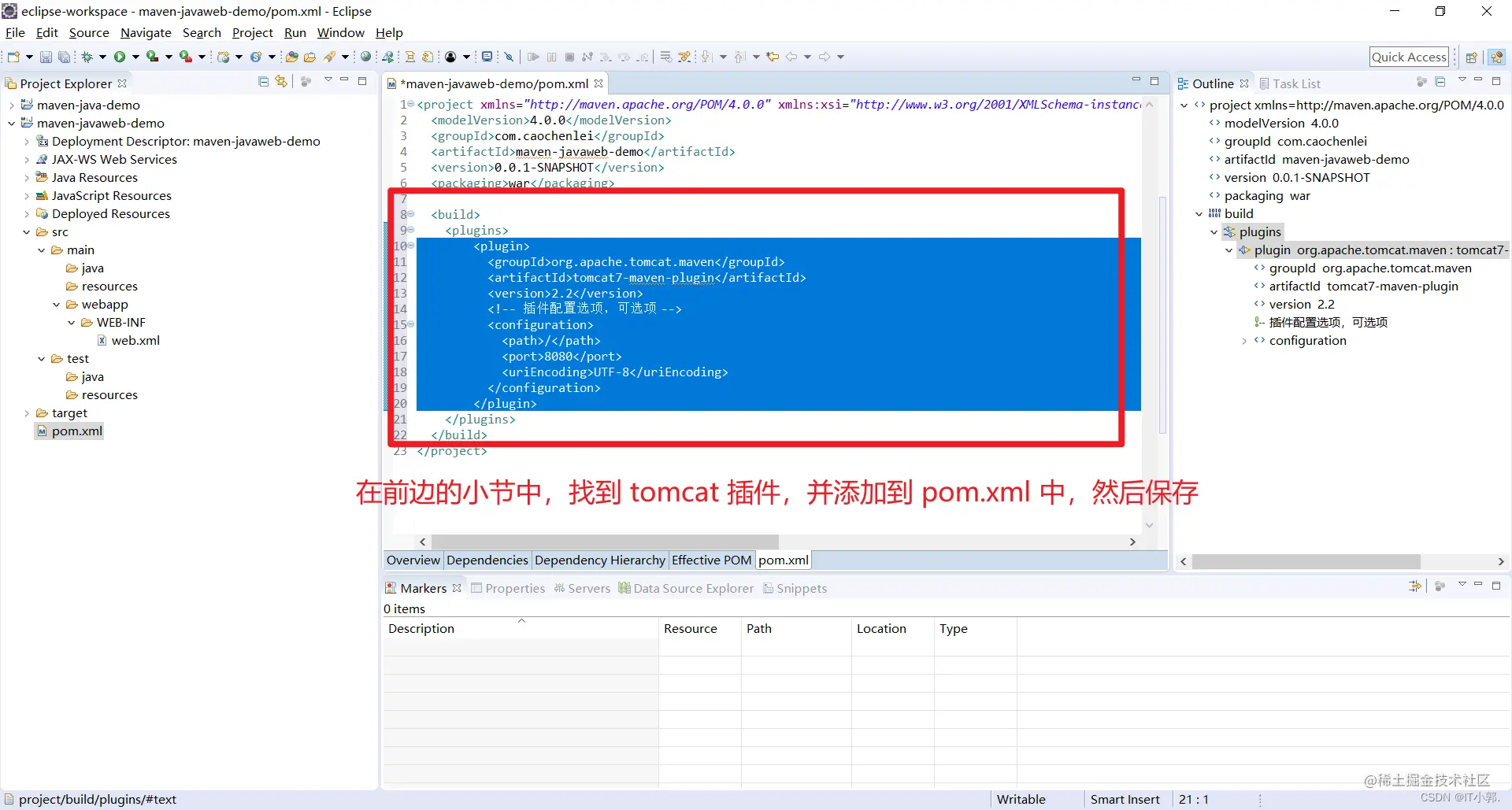Minimize the editor area
Screen dimensions: 1512x810
1136,80
